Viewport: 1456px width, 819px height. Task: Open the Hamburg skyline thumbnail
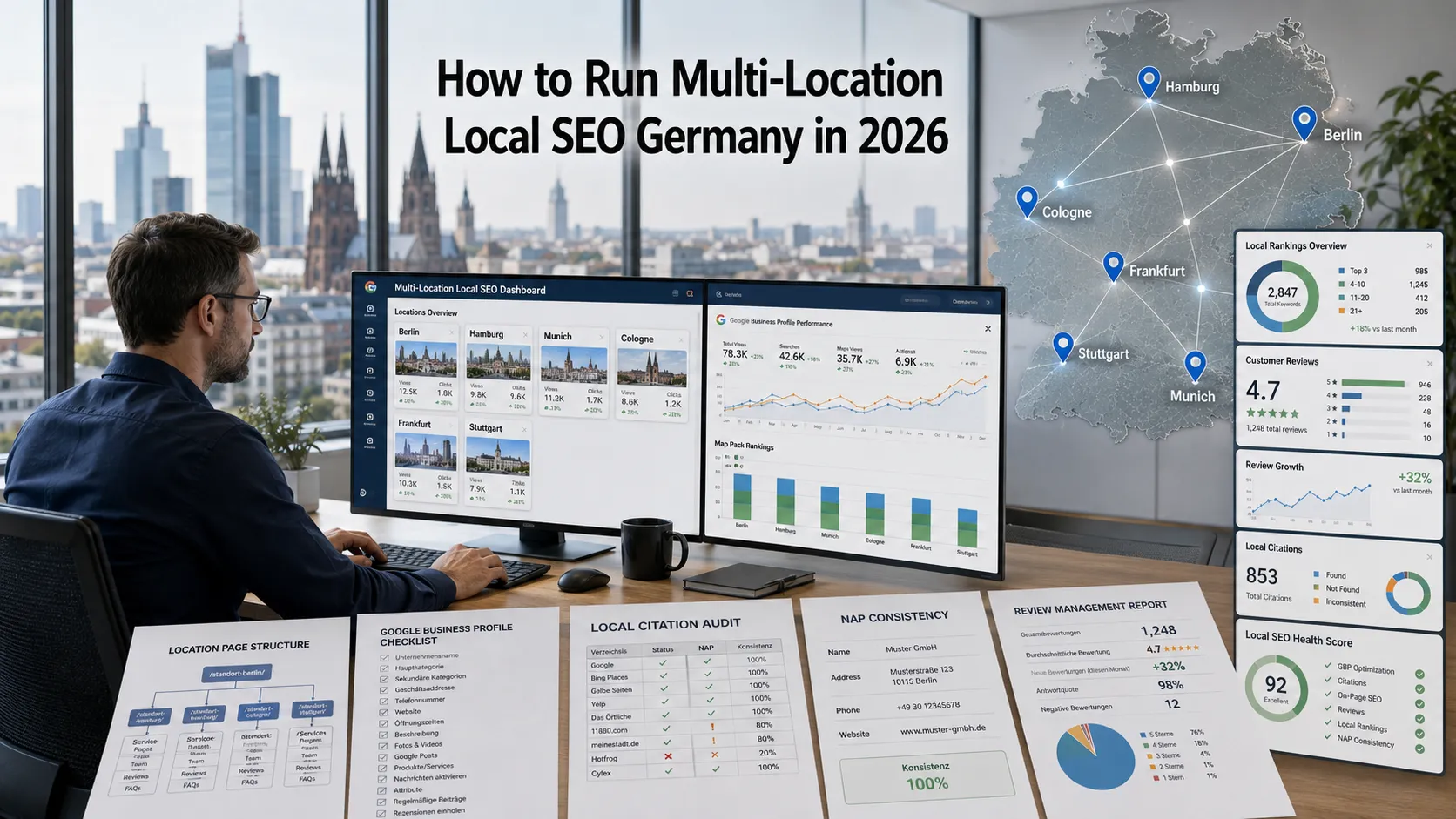coord(498,361)
